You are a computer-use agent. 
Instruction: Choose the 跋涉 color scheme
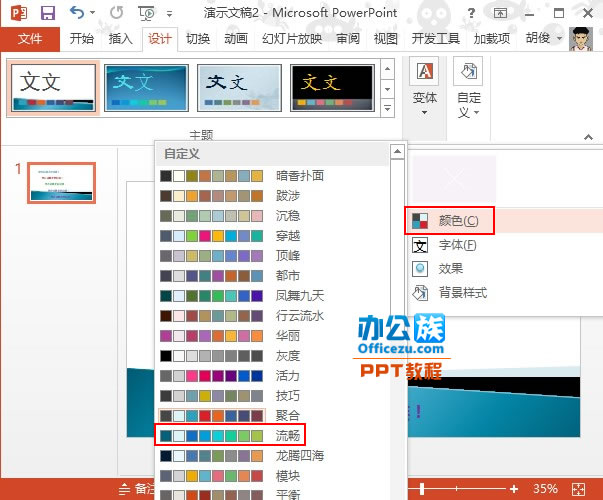(x=272, y=196)
